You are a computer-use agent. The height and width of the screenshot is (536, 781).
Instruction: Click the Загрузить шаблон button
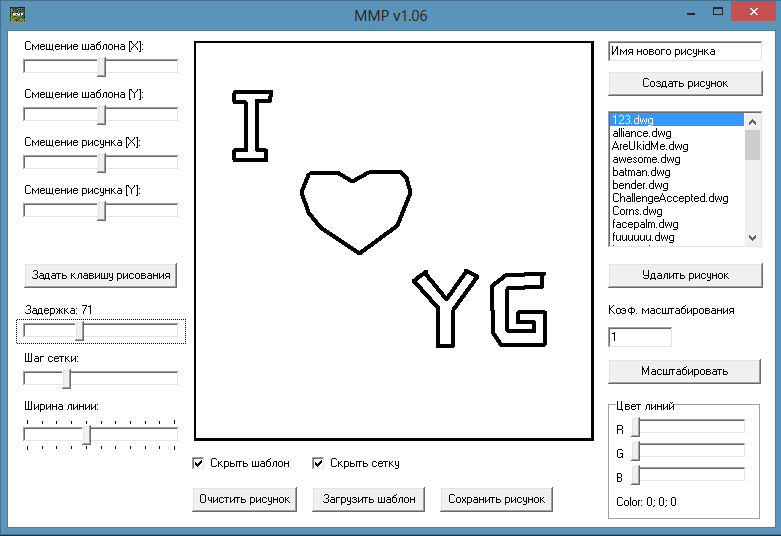(369, 499)
